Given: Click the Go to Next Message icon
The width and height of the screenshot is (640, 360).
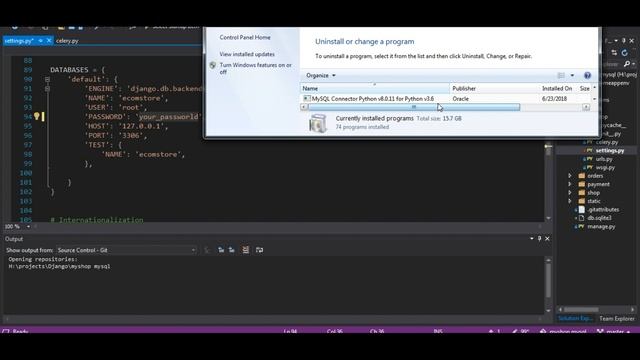Looking at the screenshot, I should coord(231,250).
